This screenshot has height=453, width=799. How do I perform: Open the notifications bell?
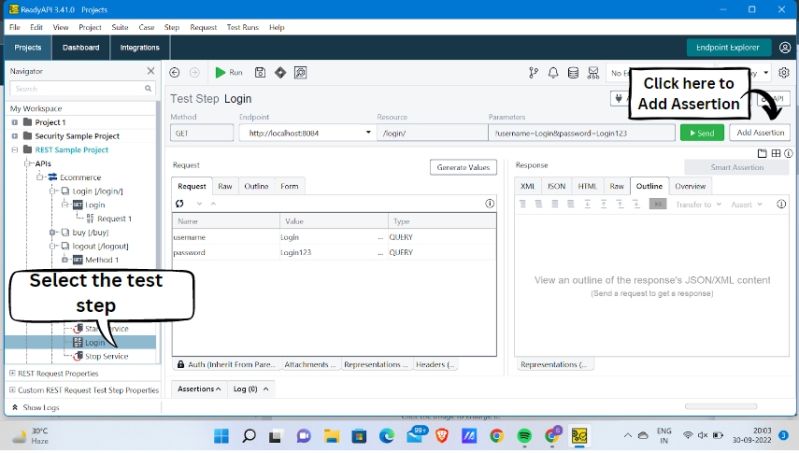(553, 73)
